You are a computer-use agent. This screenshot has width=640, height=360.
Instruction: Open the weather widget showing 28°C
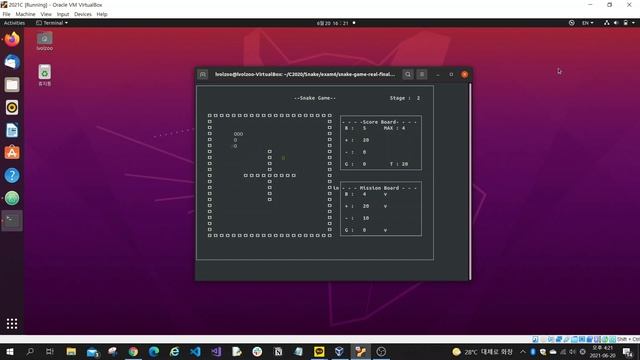(x=482, y=352)
